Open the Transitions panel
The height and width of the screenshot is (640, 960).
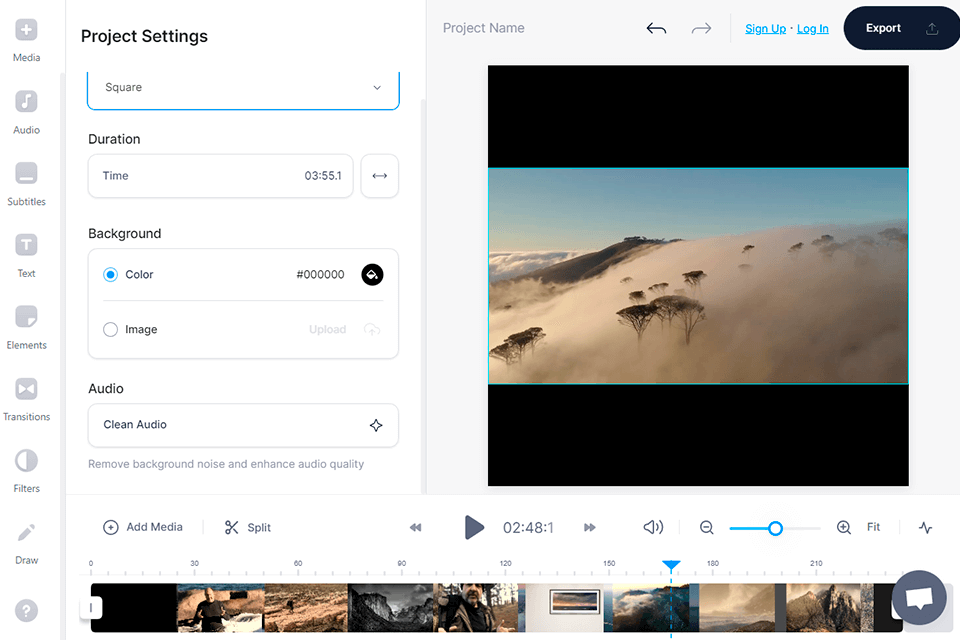tap(26, 399)
